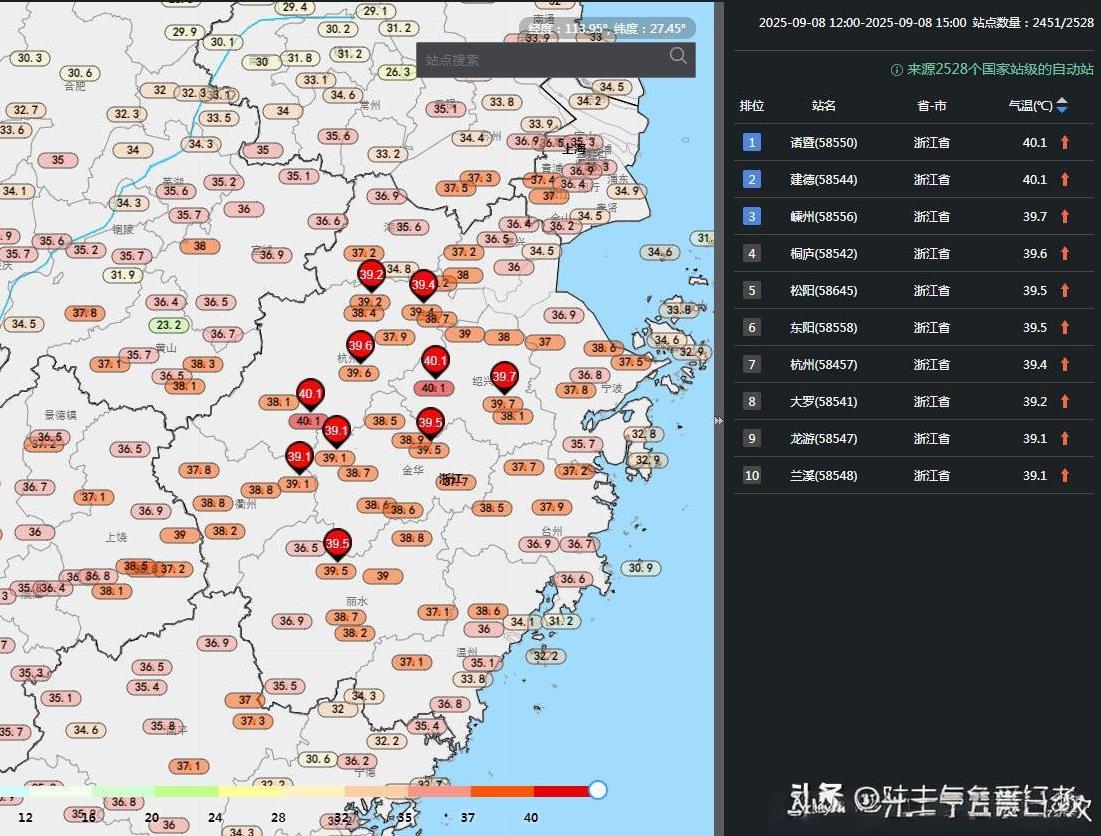1101x836 pixels.
Task: Click the up arrow in the 松阳 row
Action: click(x=1064, y=291)
